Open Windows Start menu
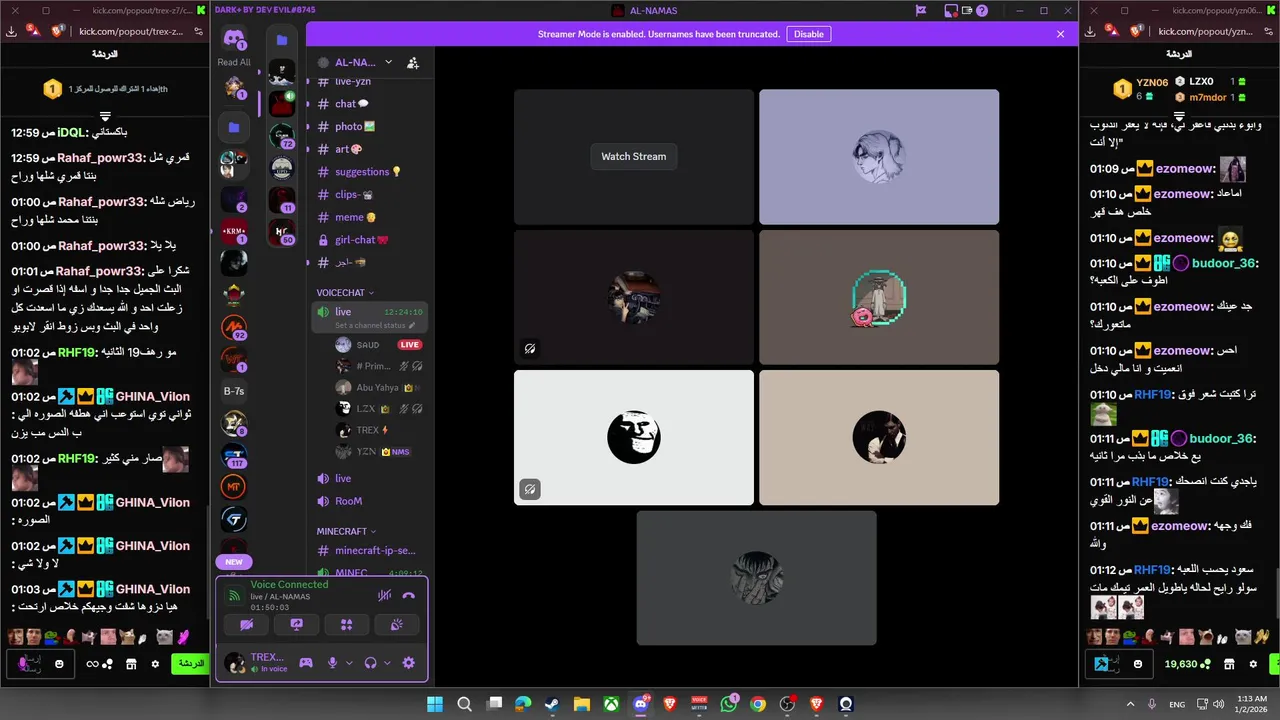This screenshot has height=720, width=1280. click(435, 704)
